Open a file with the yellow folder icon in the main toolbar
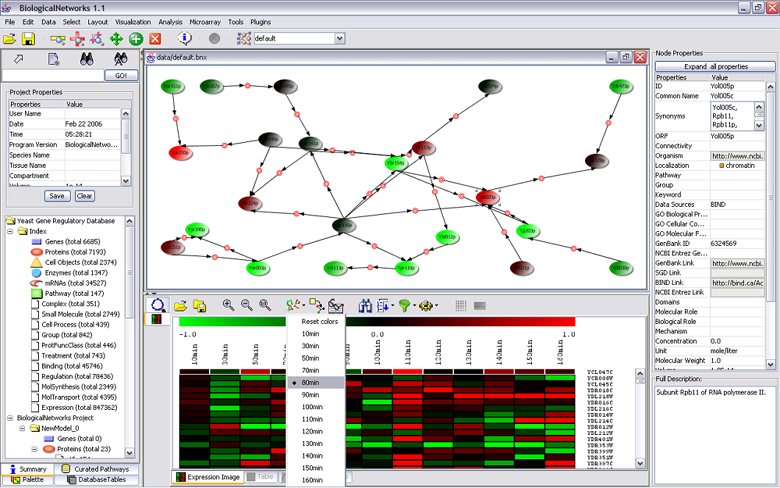This screenshot has height=488, width=780. tap(9, 39)
